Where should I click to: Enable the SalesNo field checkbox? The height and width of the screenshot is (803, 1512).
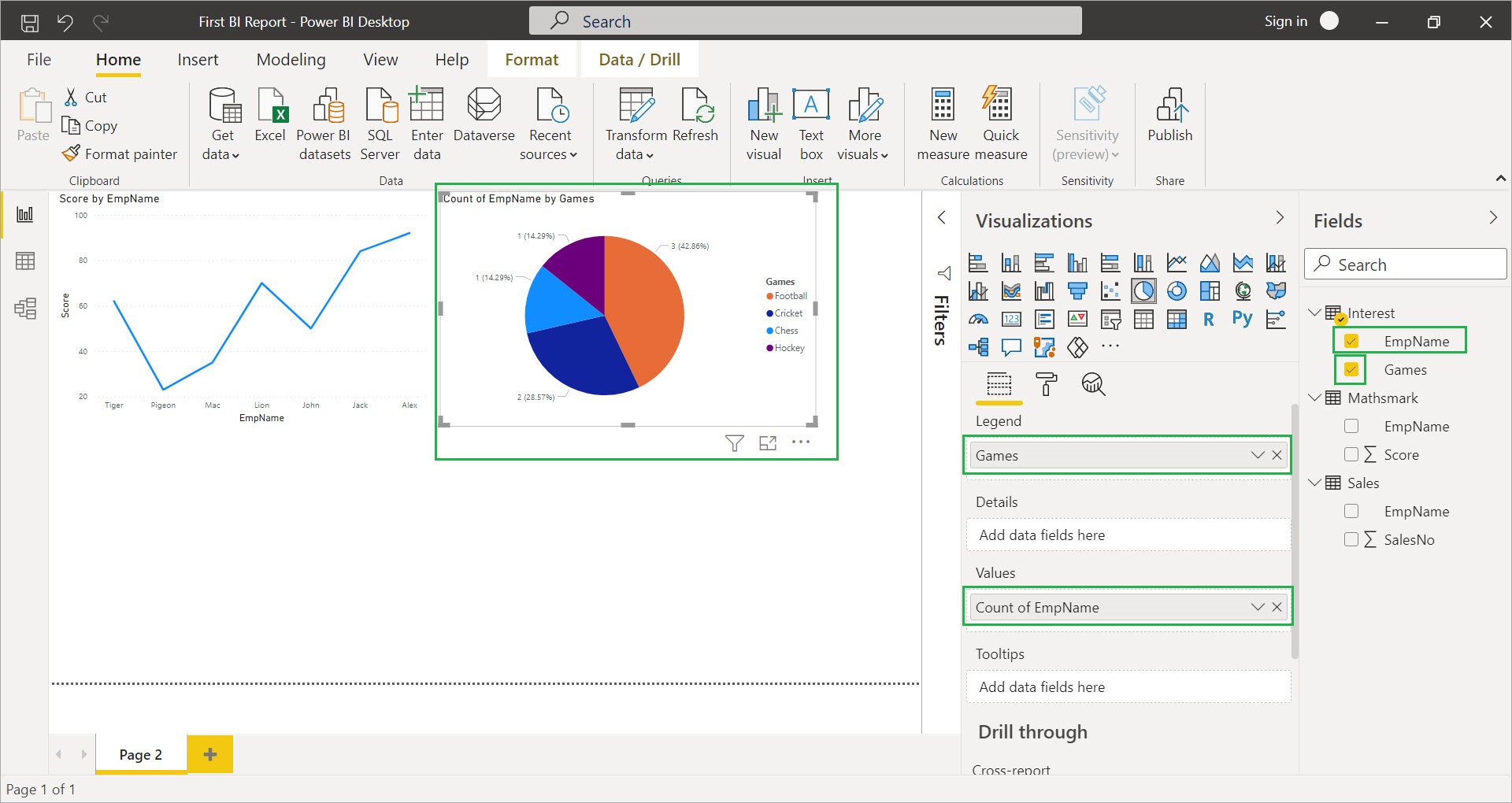pyautogui.click(x=1351, y=539)
